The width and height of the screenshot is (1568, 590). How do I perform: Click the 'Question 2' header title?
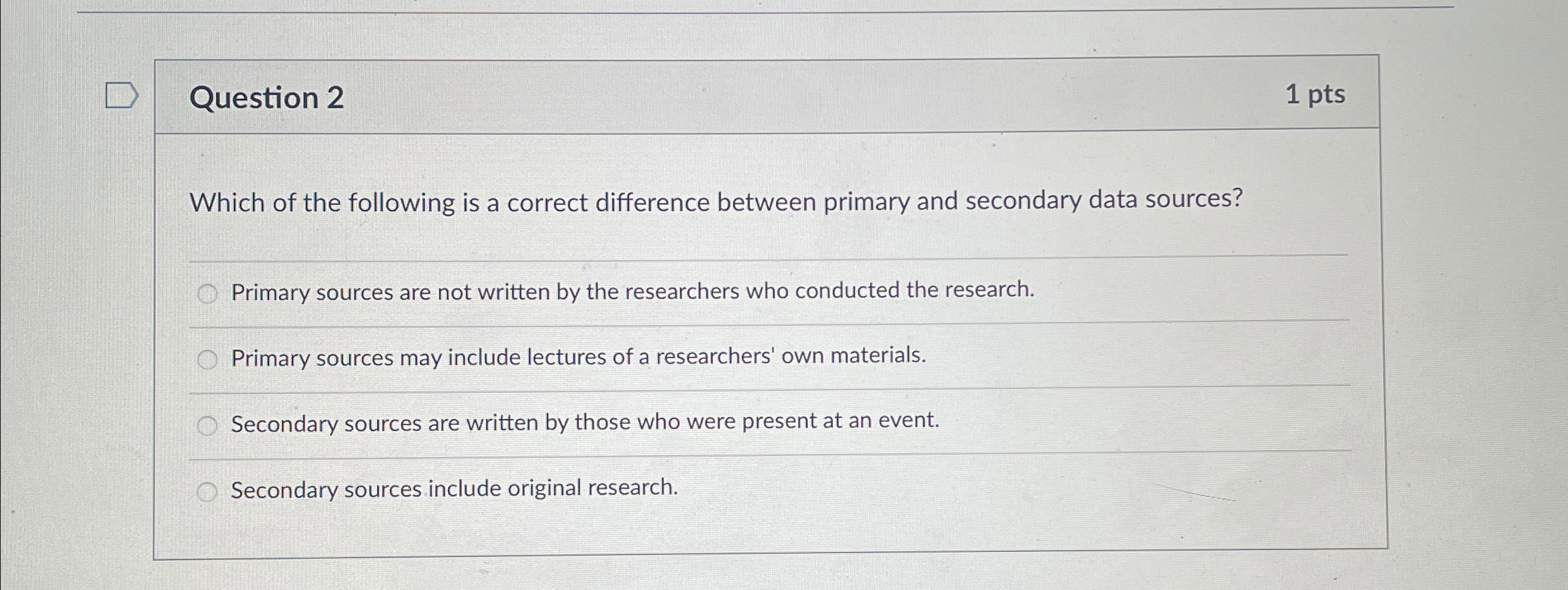pyautogui.click(x=267, y=98)
